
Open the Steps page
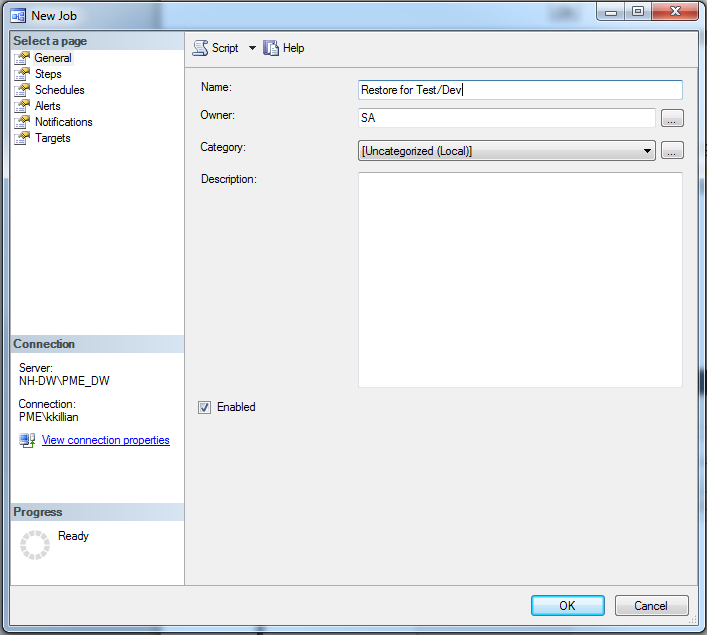click(x=48, y=74)
